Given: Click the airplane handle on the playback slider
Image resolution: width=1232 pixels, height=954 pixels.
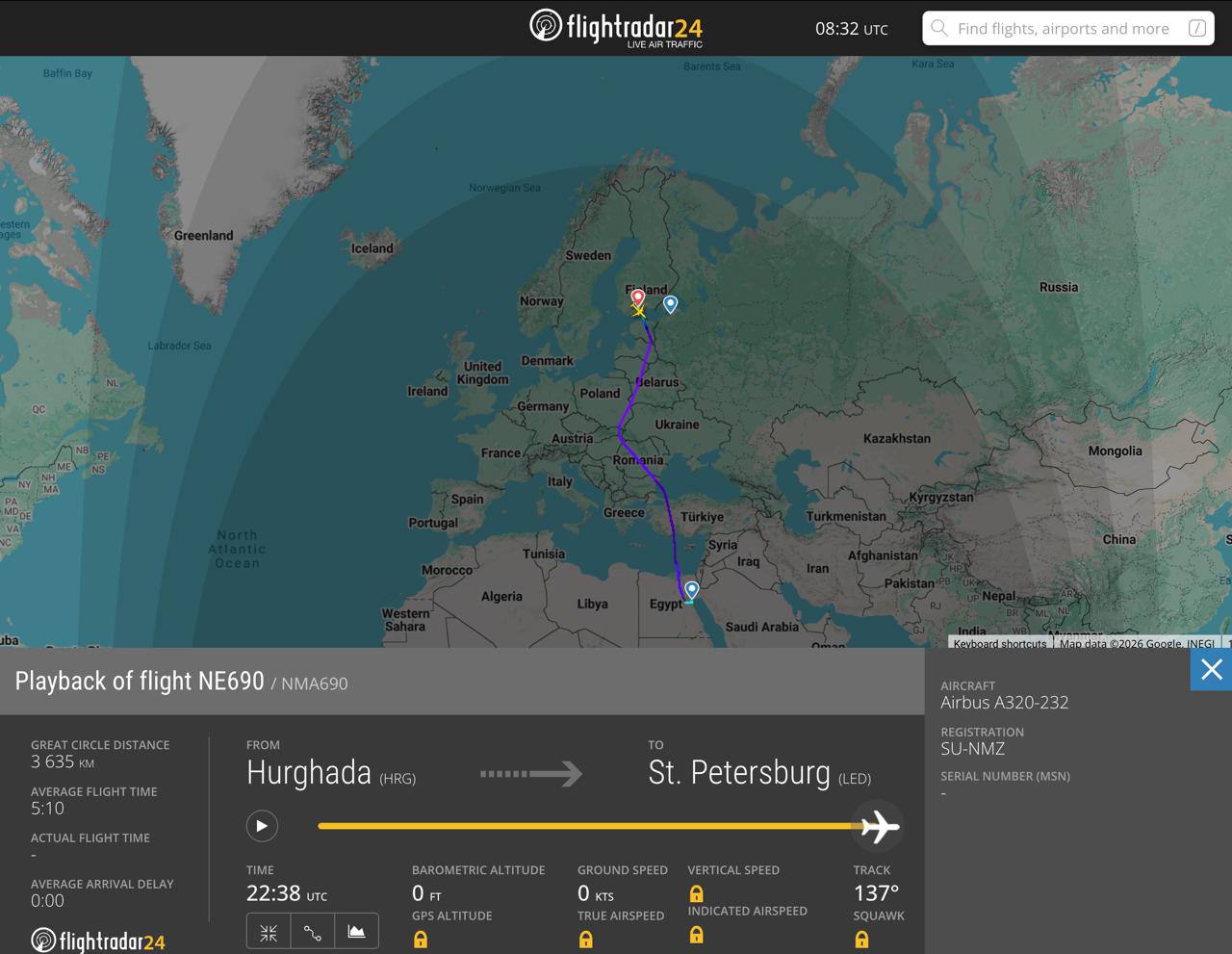Looking at the screenshot, I should click(879, 826).
